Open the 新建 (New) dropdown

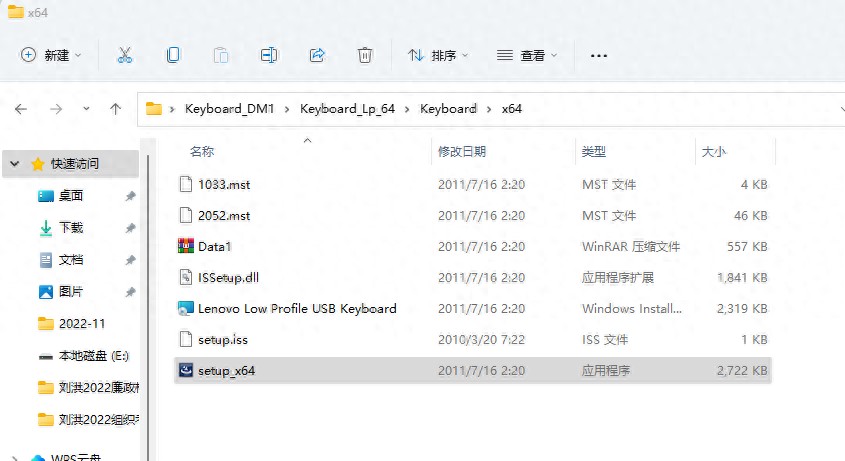click(x=51, y=55)
